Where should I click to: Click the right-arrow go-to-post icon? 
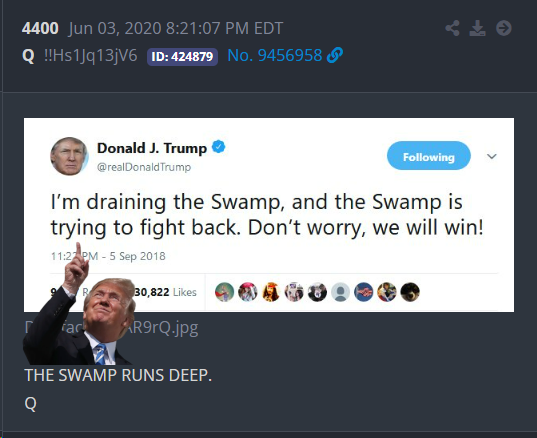504,28
